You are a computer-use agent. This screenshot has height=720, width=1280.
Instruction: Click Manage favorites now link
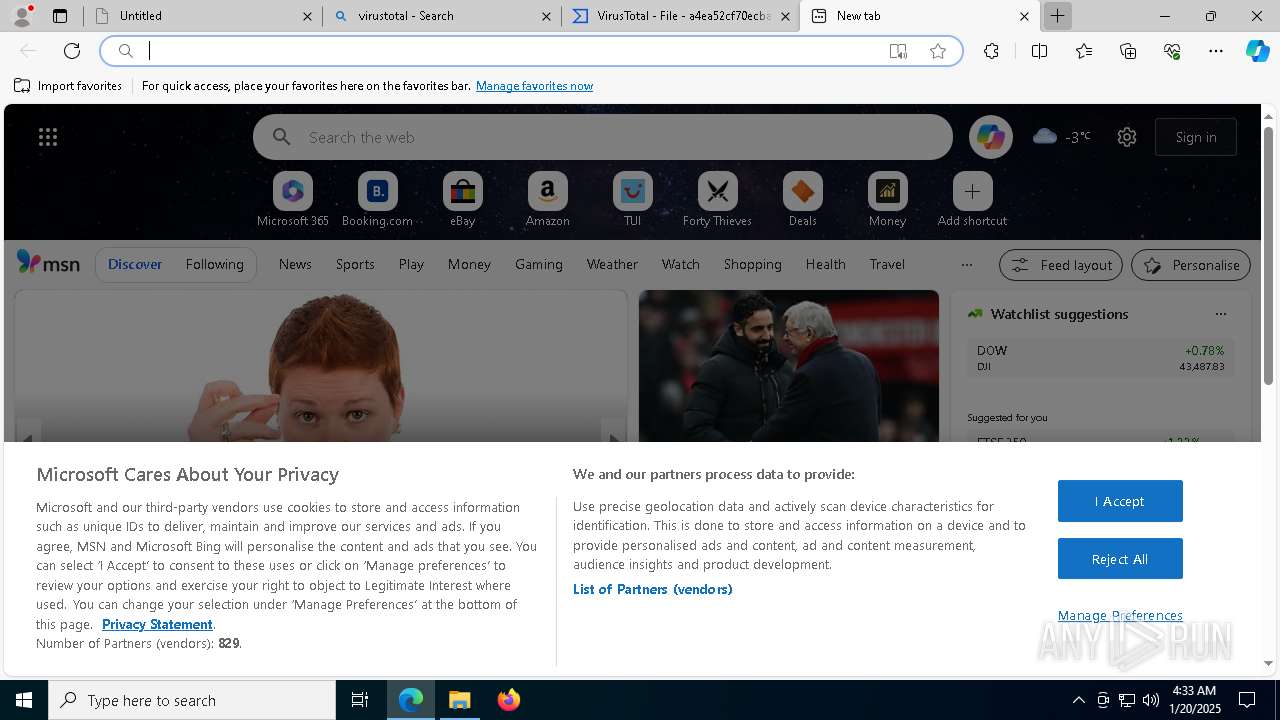(x=534, y=86)
